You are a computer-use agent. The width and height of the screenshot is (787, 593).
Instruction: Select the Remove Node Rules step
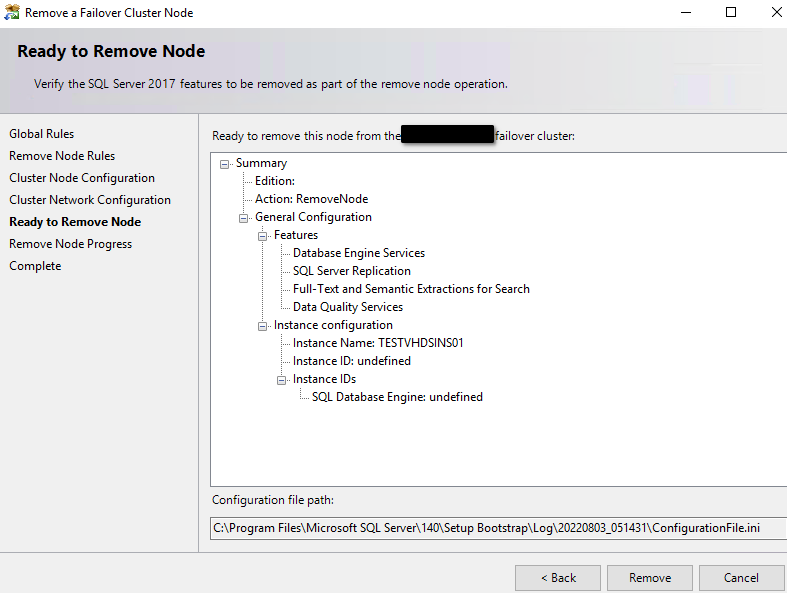tap(62, 156)
